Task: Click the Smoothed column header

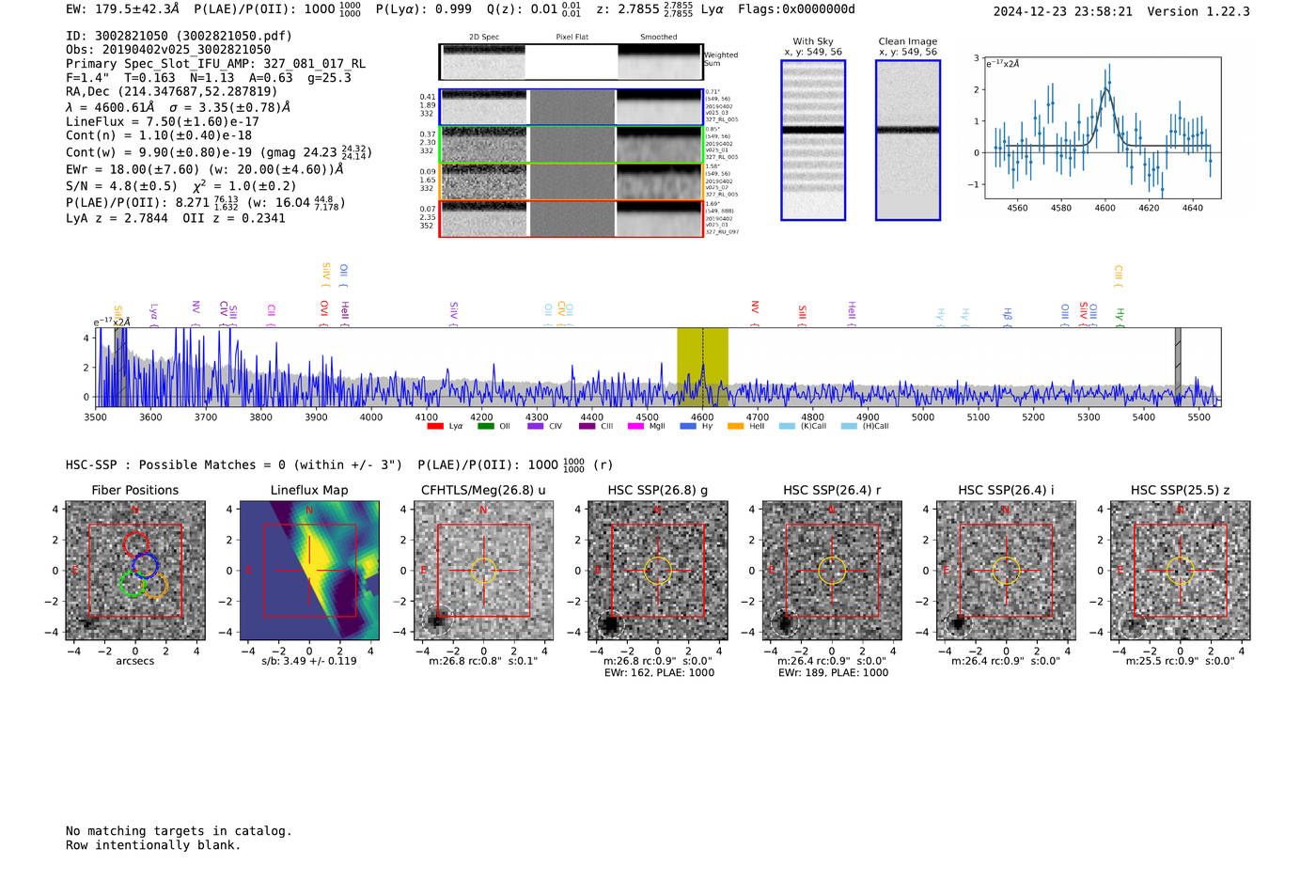Action: 658,37
